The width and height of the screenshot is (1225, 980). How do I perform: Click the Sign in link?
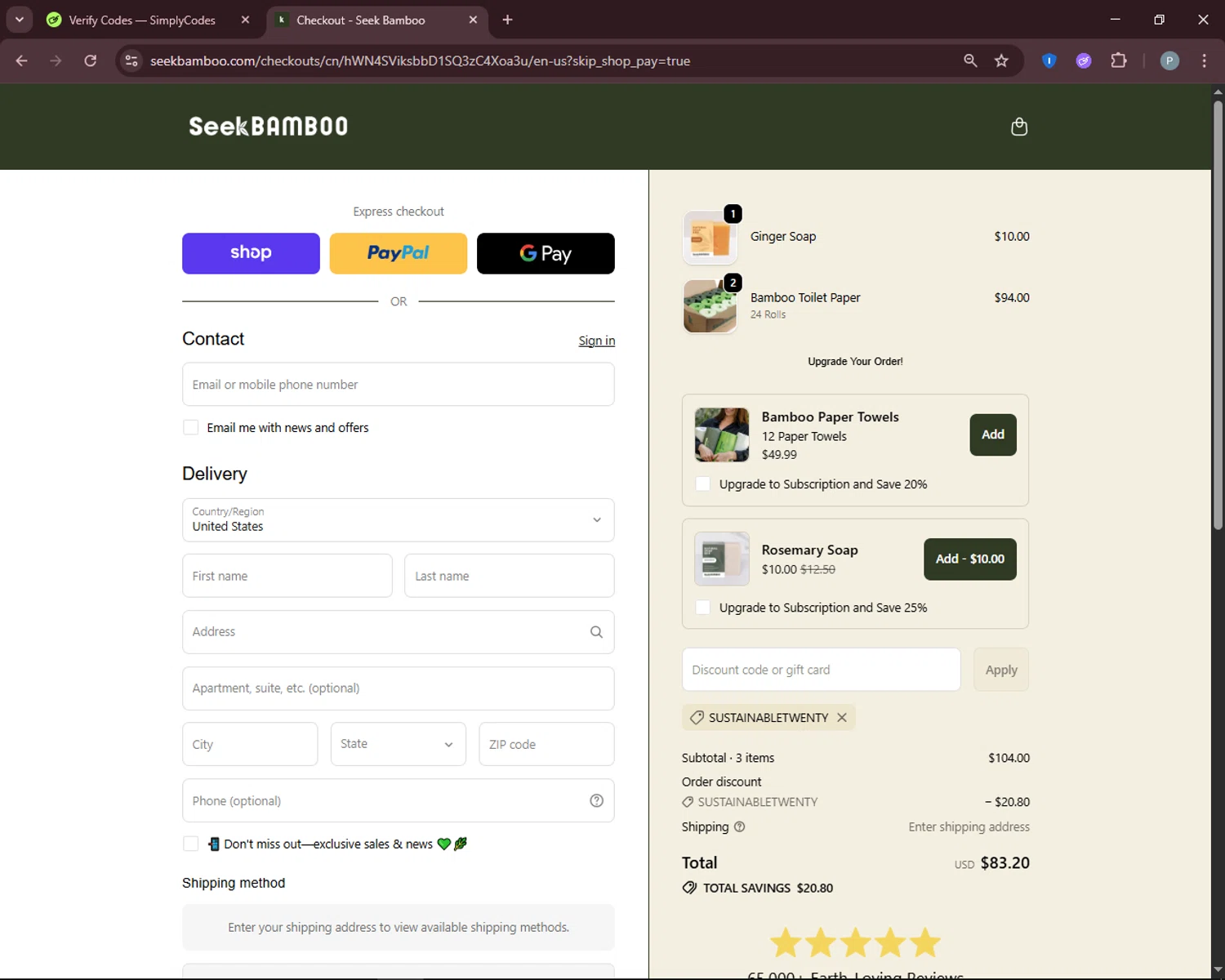[597, 341]
